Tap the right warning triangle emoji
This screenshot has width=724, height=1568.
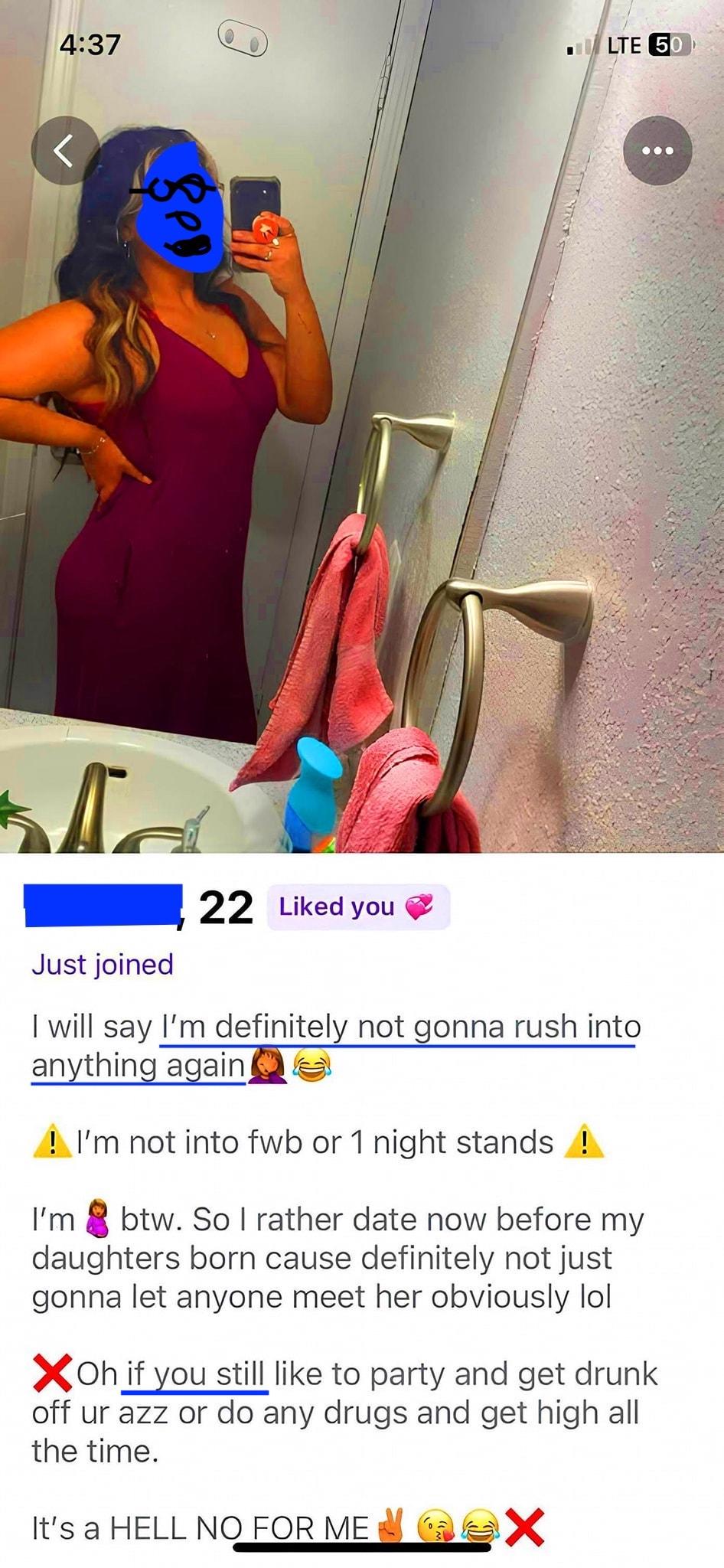(583, 1142)
